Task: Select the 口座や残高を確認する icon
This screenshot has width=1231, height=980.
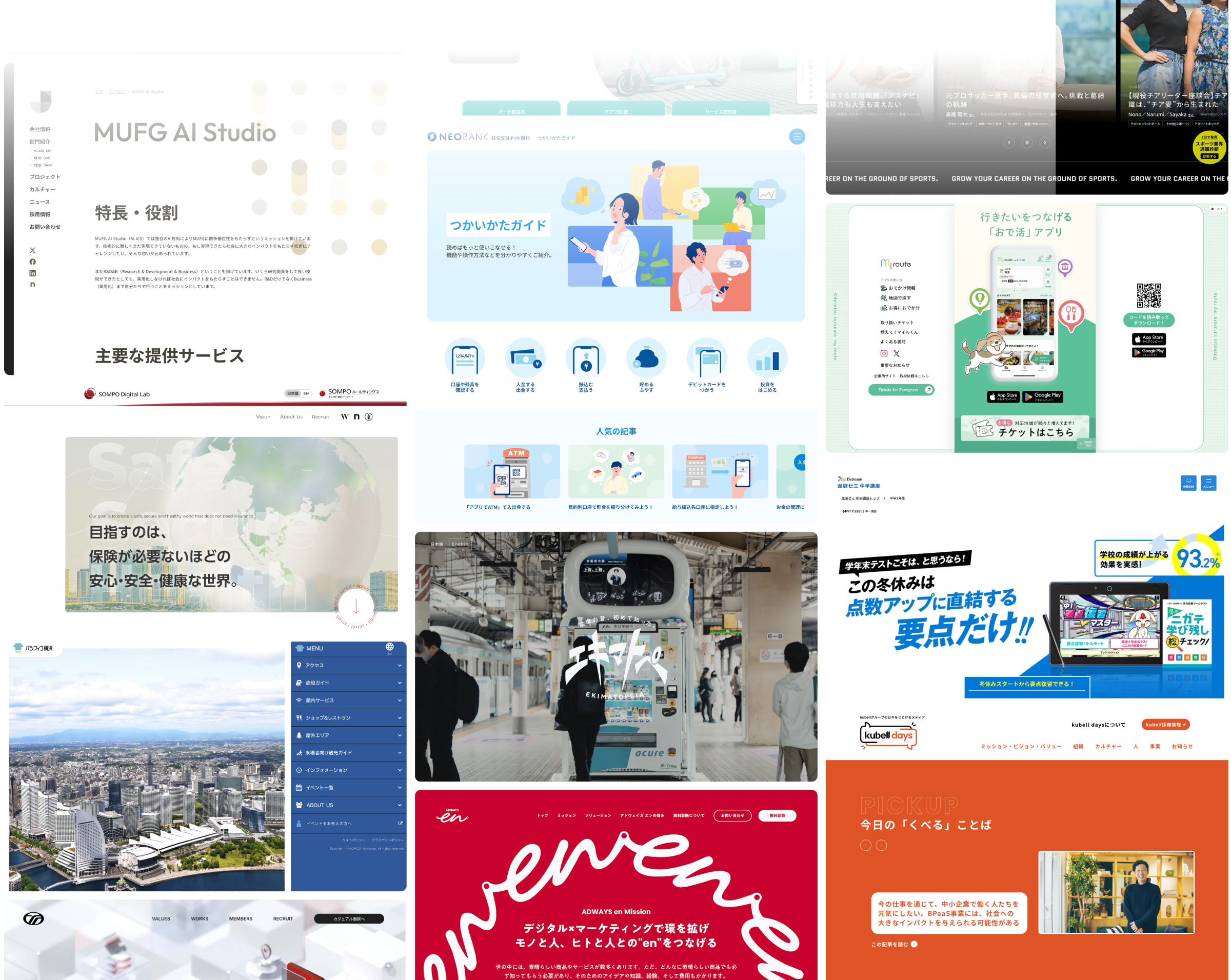Action: pyautogui.click(x=465, y=359)
